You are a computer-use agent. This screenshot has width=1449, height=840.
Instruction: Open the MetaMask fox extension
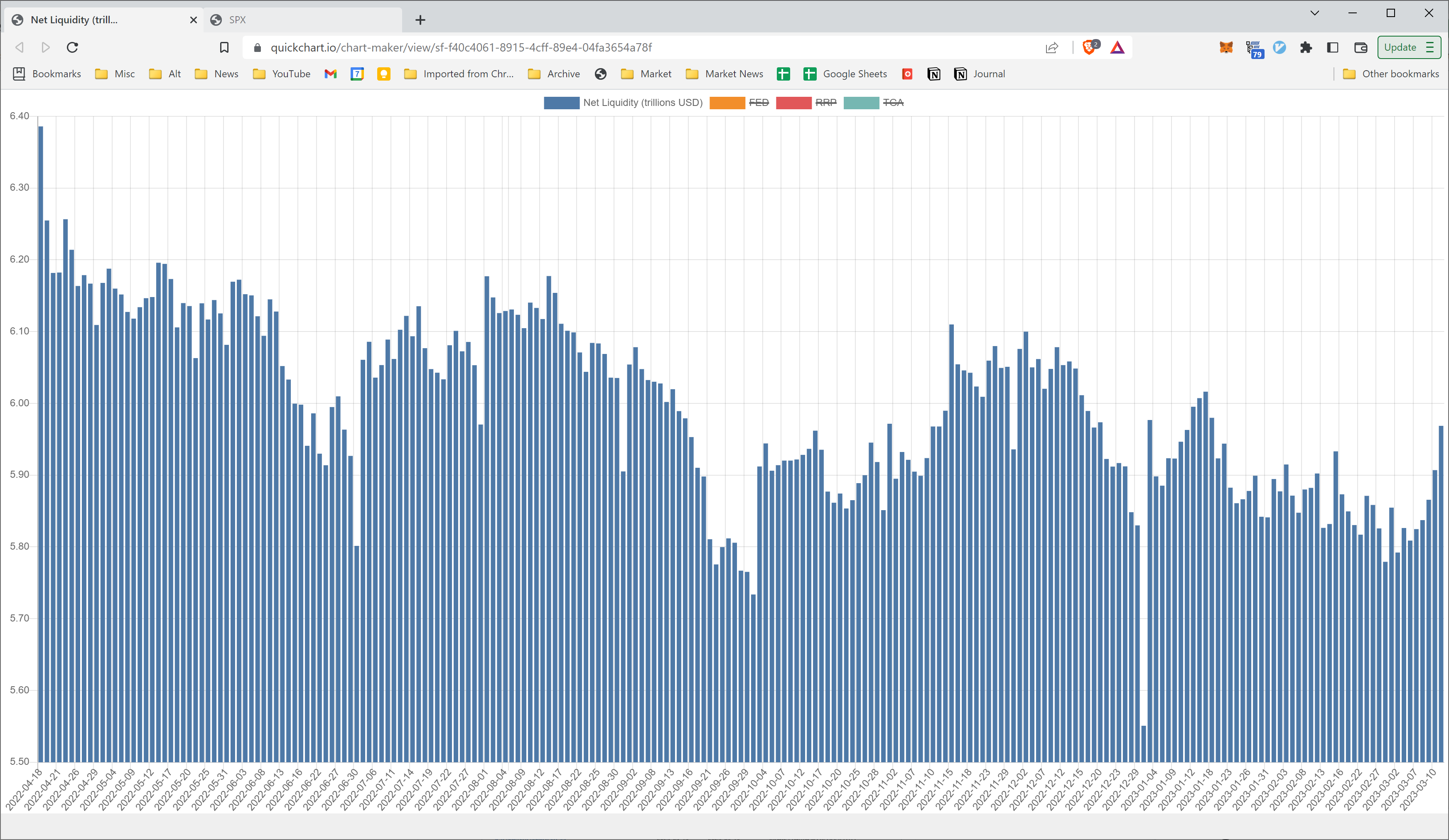(x=1226, y=47)
